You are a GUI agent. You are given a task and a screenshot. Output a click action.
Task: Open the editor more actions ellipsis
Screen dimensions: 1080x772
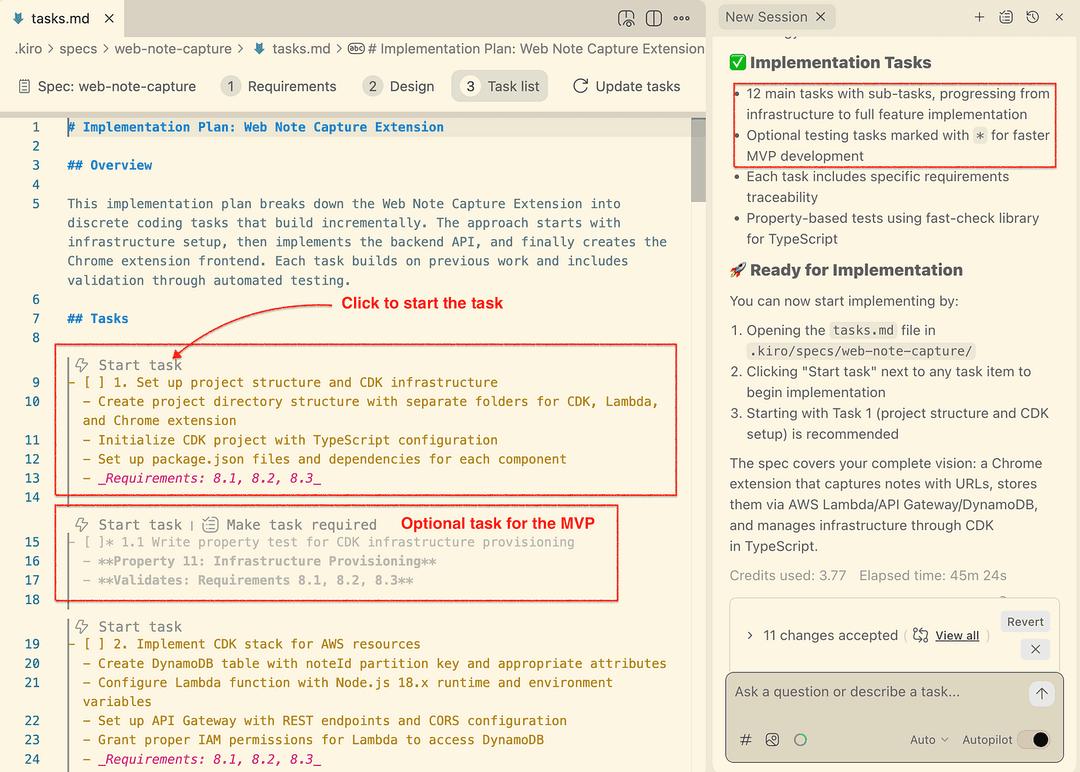(681, 19)
